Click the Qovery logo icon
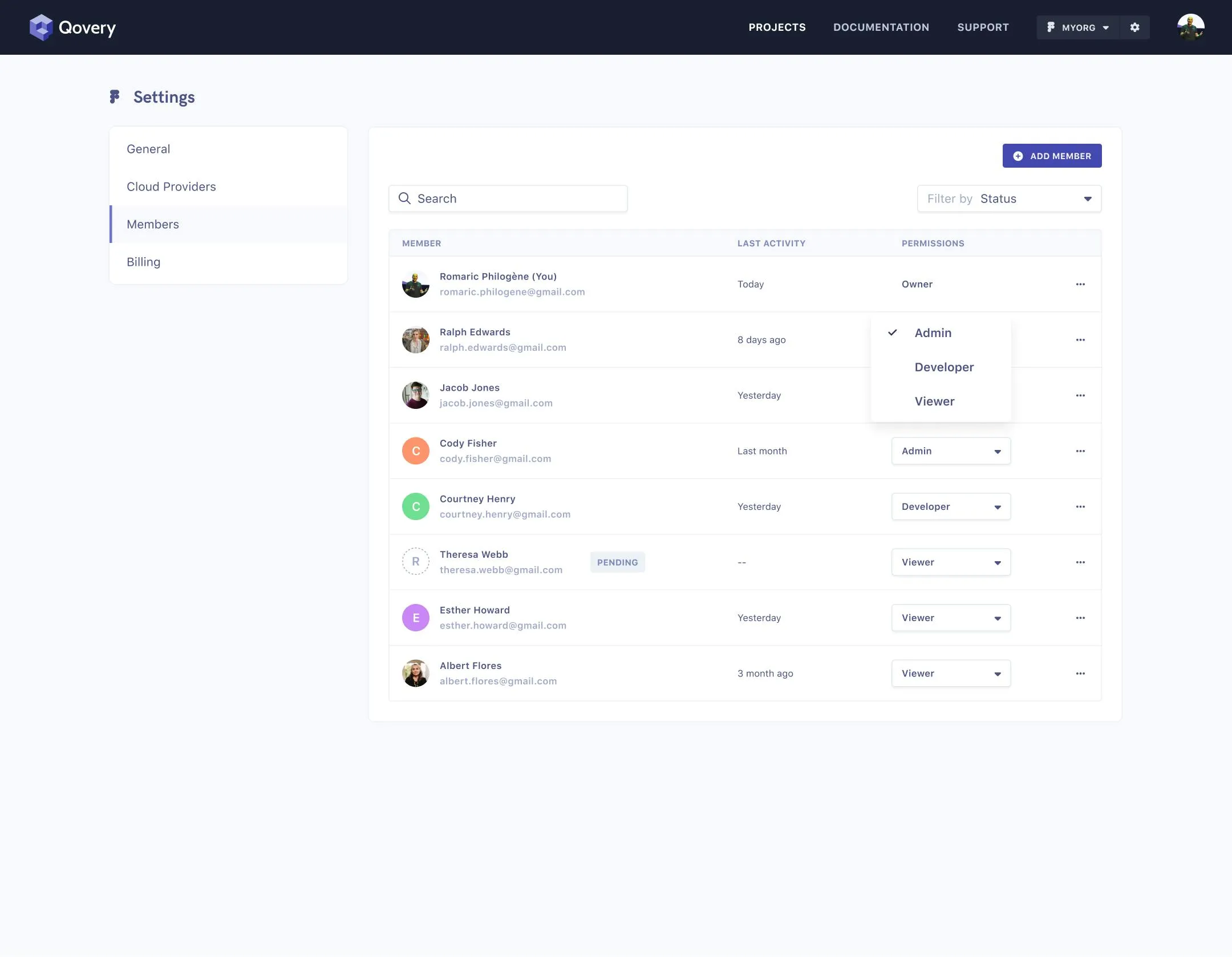 pyautogui.click(x=41, y=27)
